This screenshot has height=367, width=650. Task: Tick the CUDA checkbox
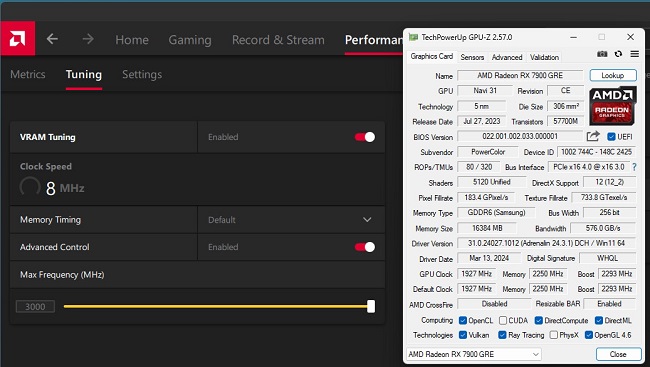click(x=503, y=320)
